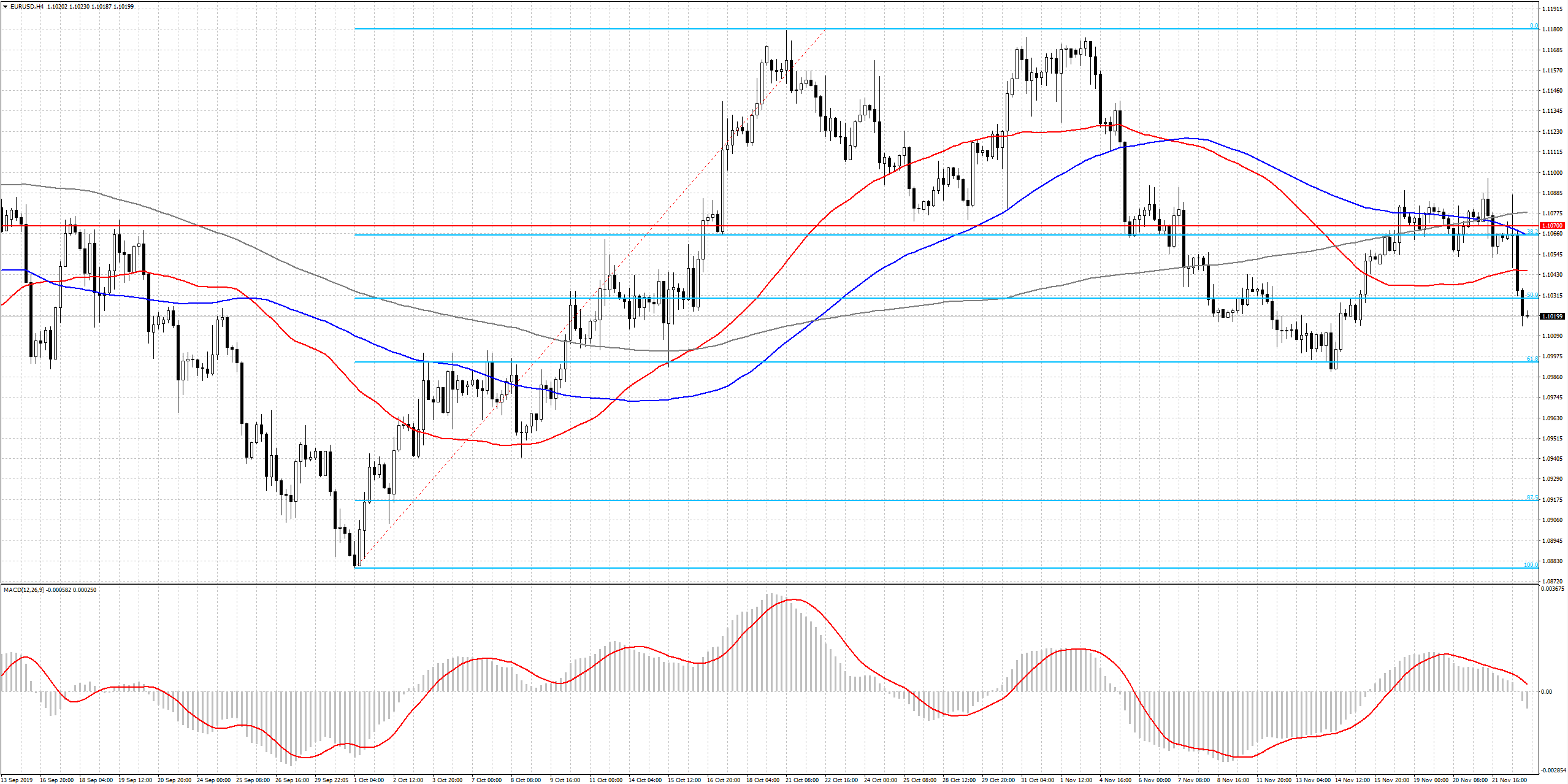Select Fibonacci 100.0 level label
The height and width of the screenshot is (784, 1568).
1531,564
